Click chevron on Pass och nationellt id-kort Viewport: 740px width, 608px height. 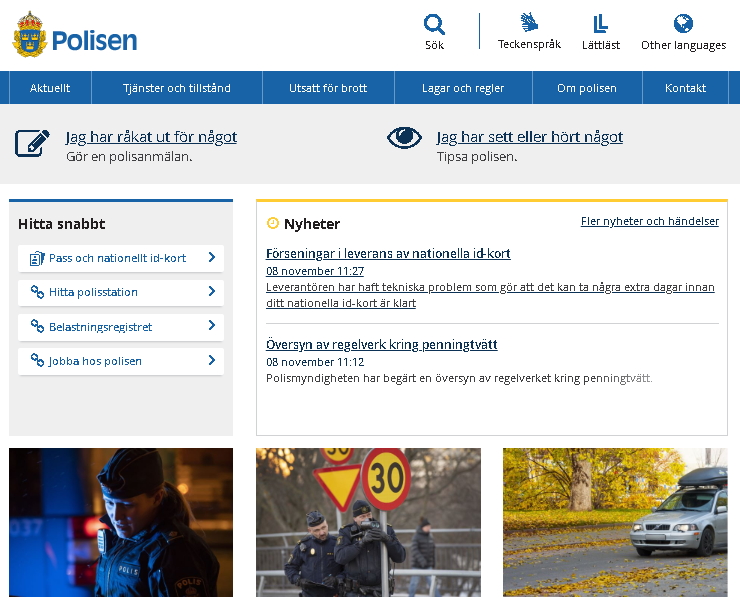pos(212,257)
